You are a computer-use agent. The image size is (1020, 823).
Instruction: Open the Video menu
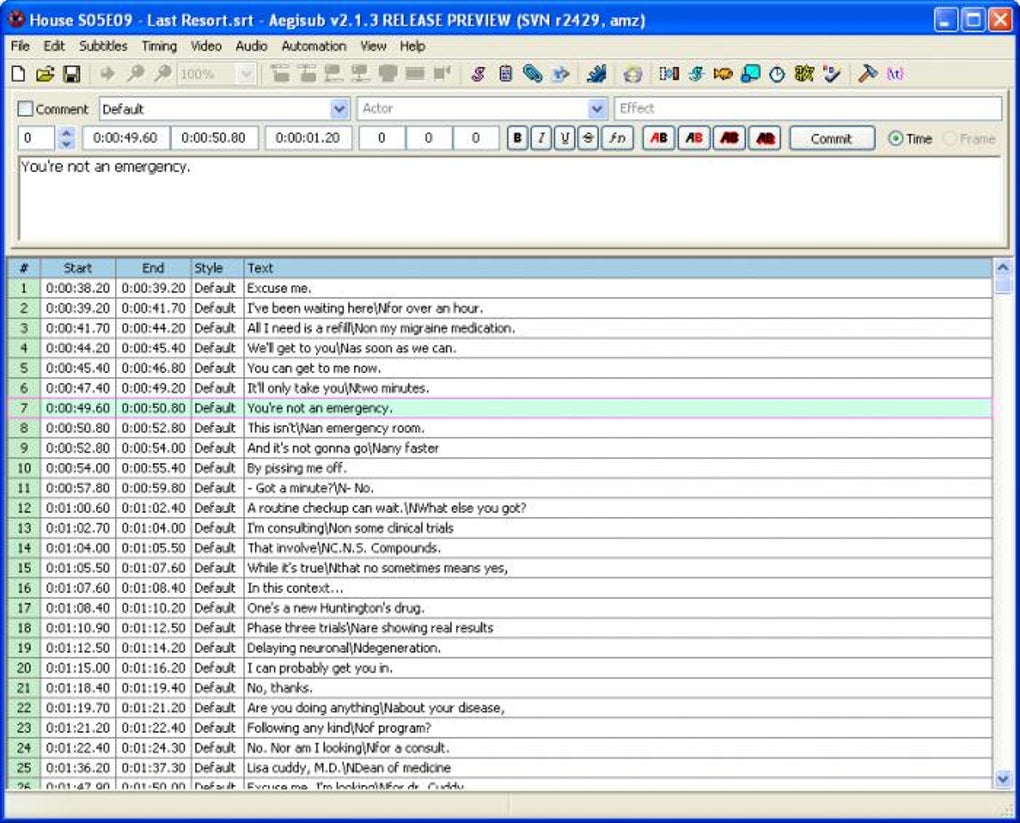(x=206, y=46)
